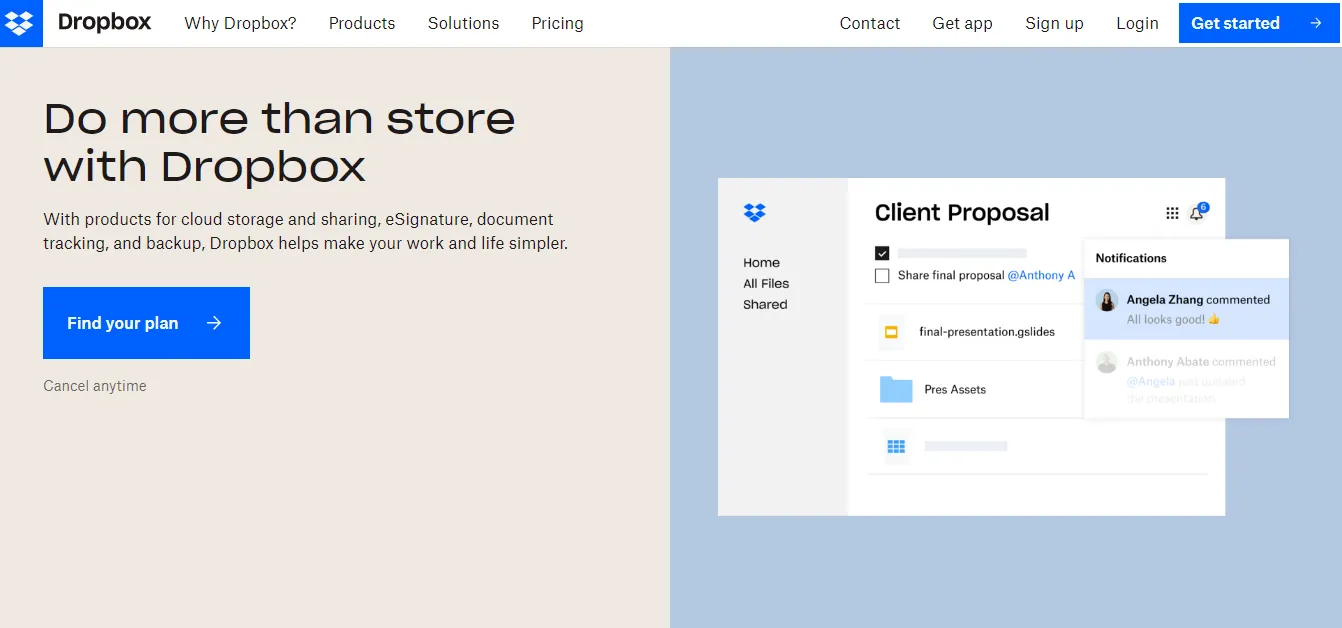Click Angela Zhang's avatar

1107,301
